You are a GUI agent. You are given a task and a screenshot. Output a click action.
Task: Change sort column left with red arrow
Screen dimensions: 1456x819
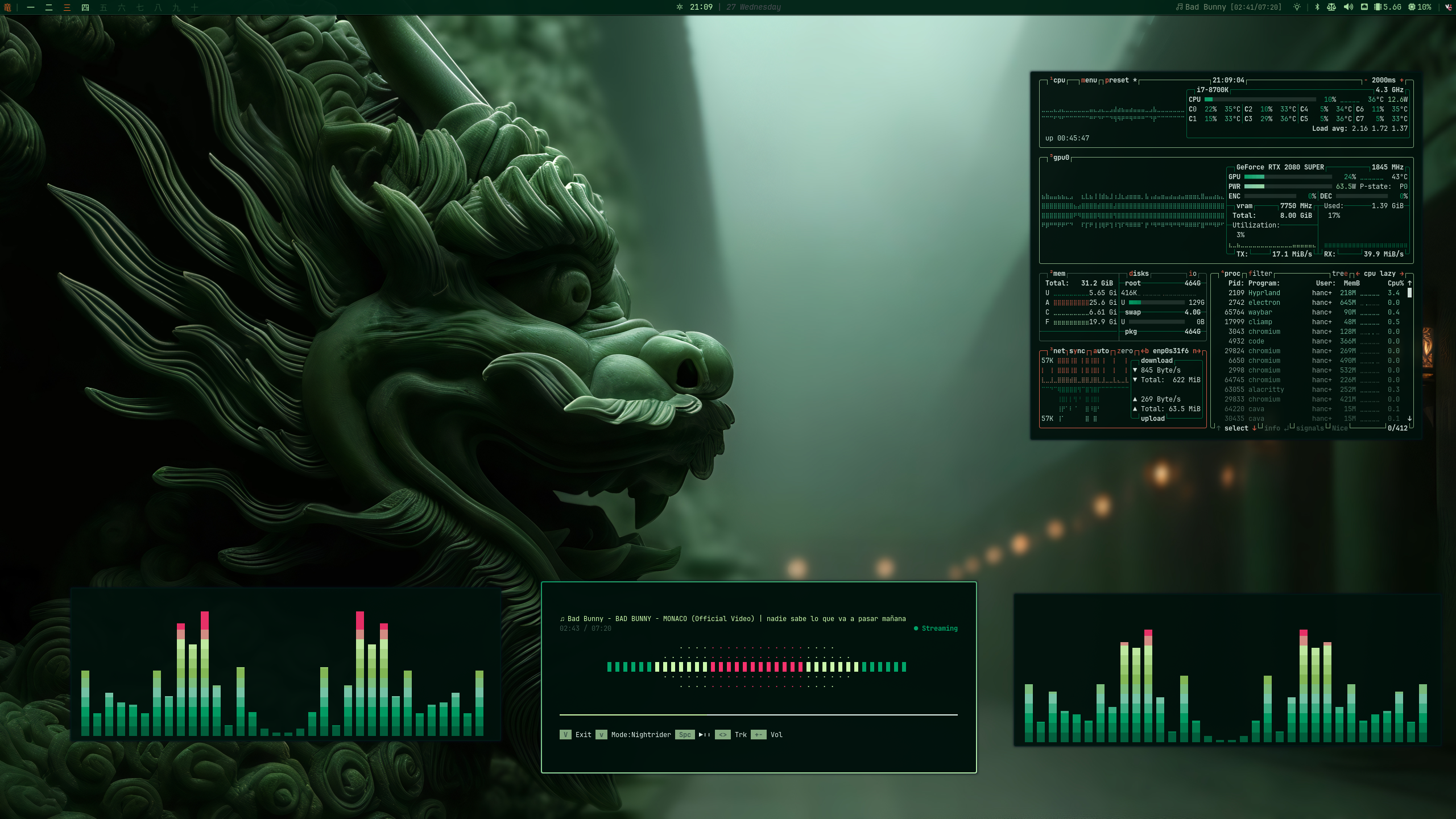(1358, 274)
